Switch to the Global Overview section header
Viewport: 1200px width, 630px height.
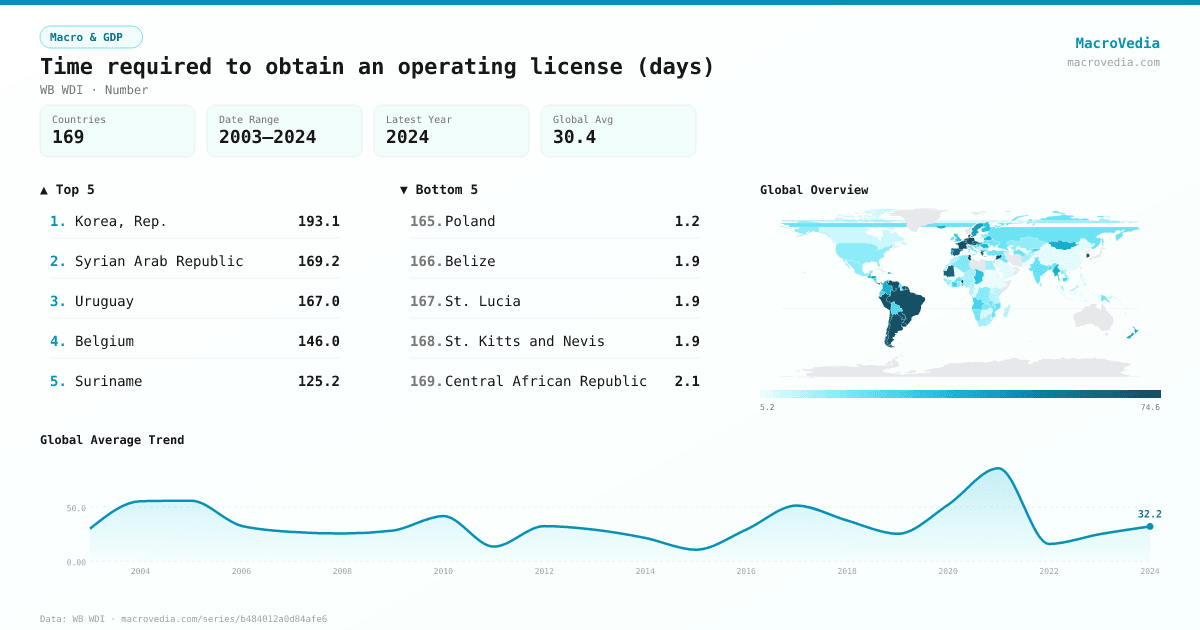pos(814,189)
